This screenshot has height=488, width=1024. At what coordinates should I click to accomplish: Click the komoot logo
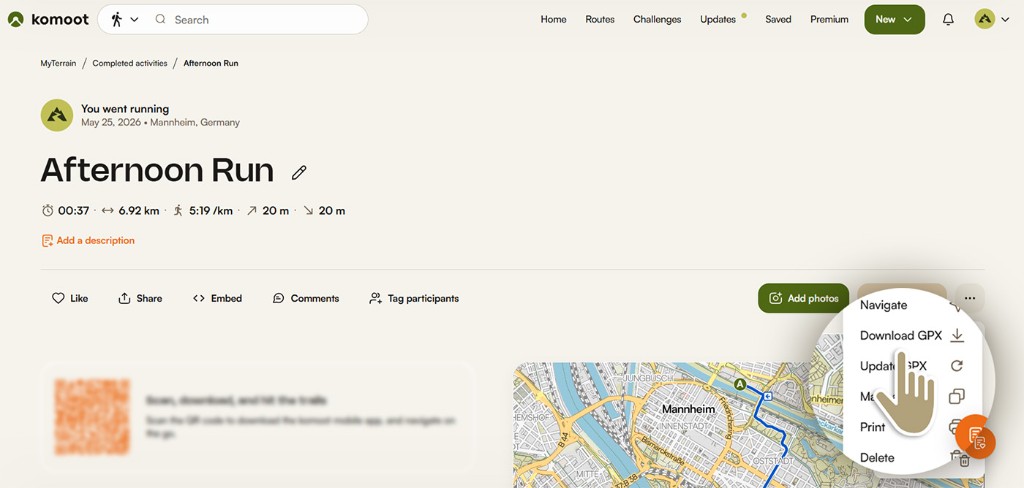[48, 20]
